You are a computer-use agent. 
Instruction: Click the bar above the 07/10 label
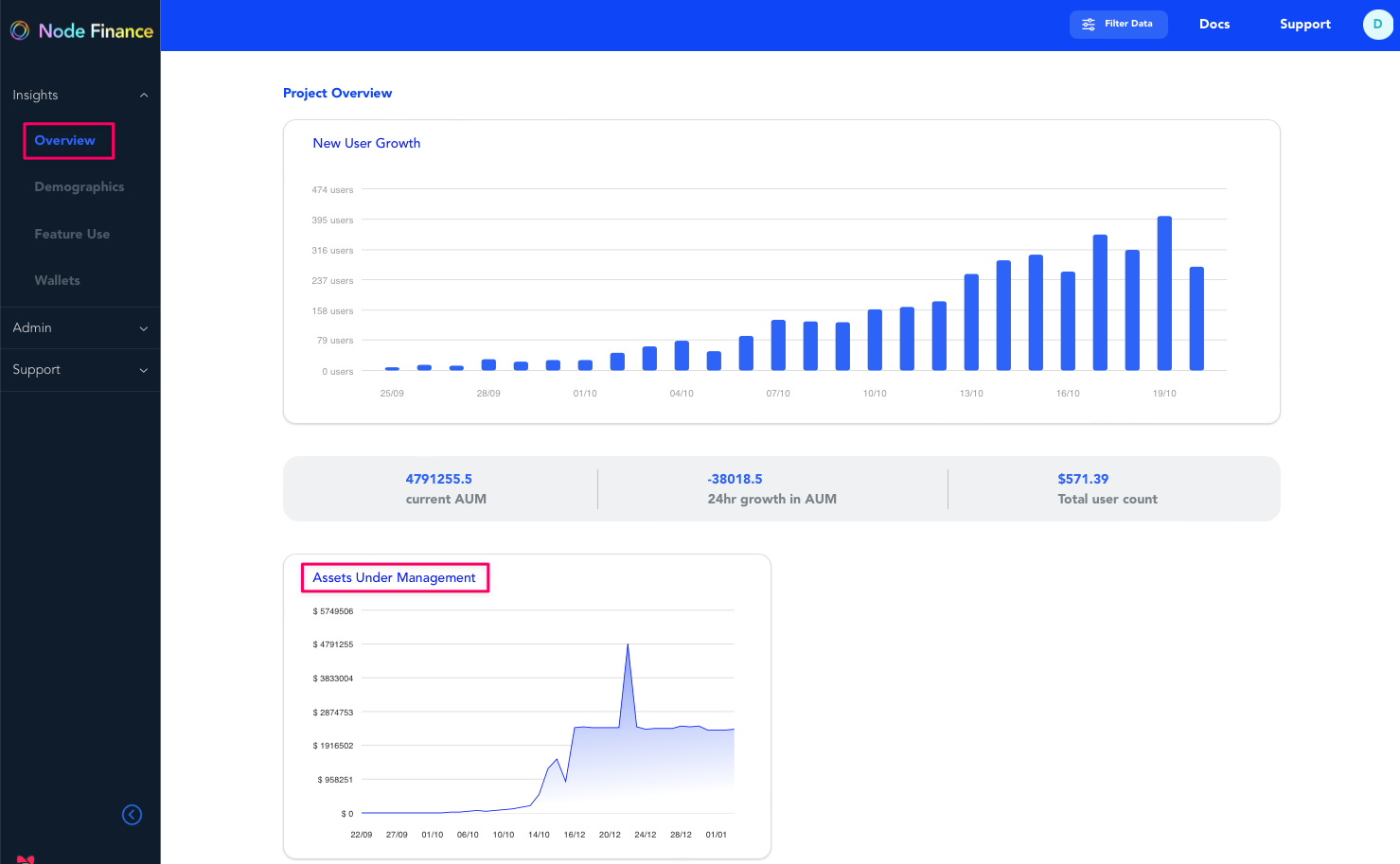pyautogui.click(x=778, y=345)
